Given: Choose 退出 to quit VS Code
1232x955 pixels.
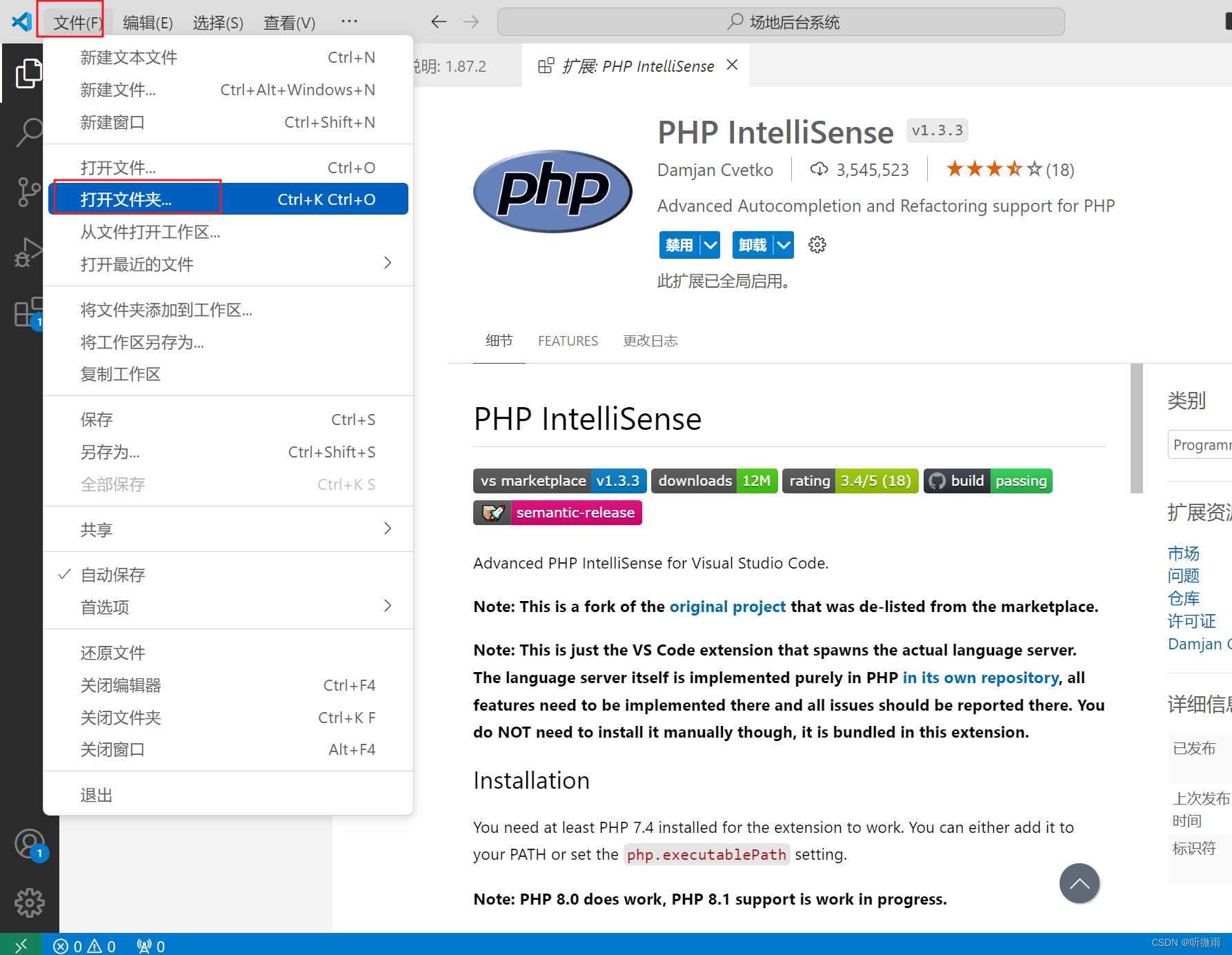Looking at the screenshot, I should point(228,795).
